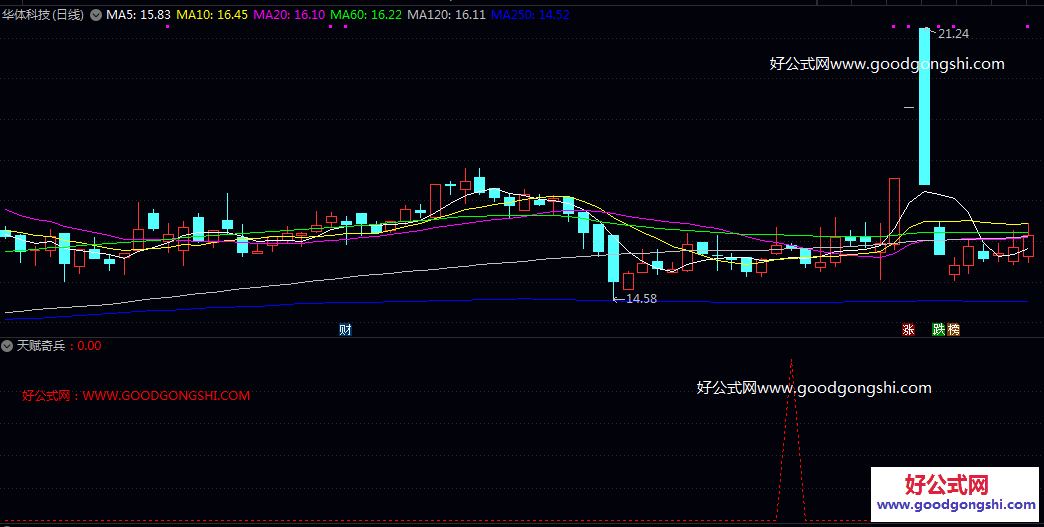Click the magenta MA20 legend color text
The width and height of the screenshot is (1044, 527).
(x=290, y=15)
